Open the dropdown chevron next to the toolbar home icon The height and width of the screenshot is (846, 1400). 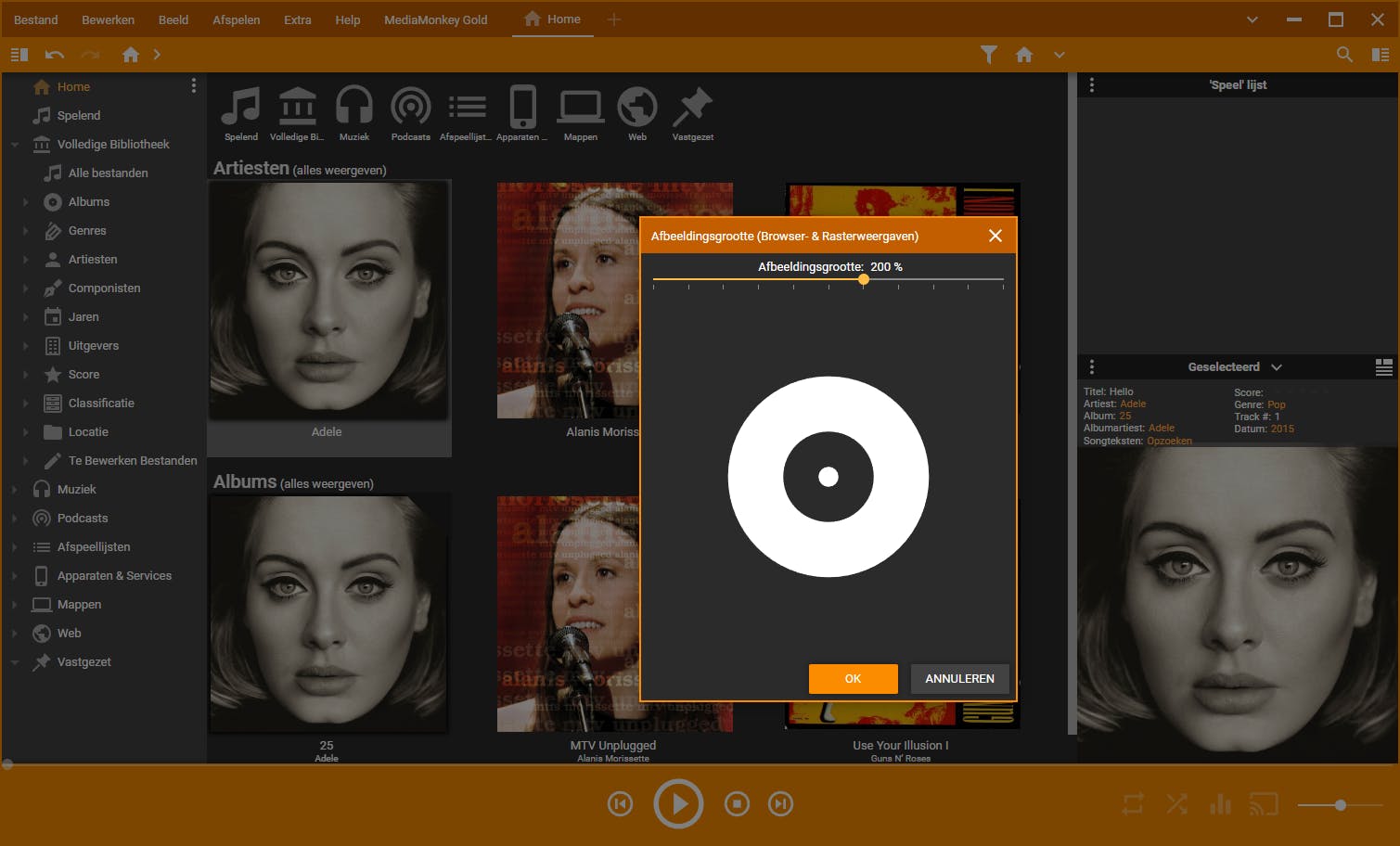pyautogui.click(x=1059, y=55)
